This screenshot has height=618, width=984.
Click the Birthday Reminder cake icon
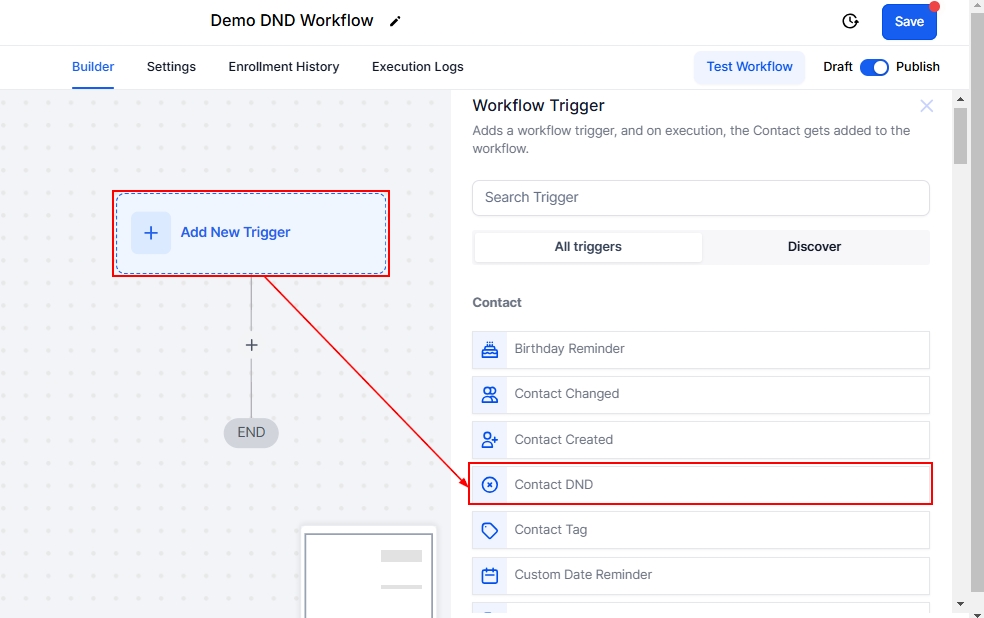pos(490,350)
